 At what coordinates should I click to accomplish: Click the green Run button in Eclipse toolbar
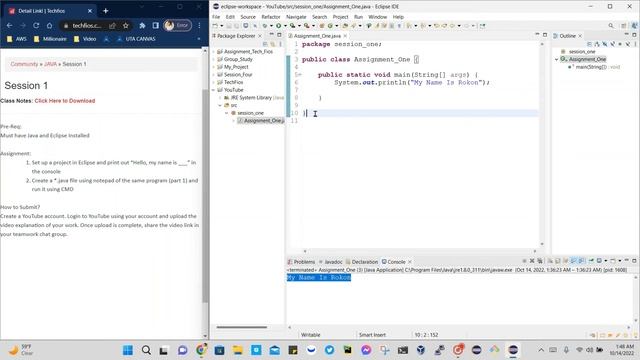(x=278, y=26)
